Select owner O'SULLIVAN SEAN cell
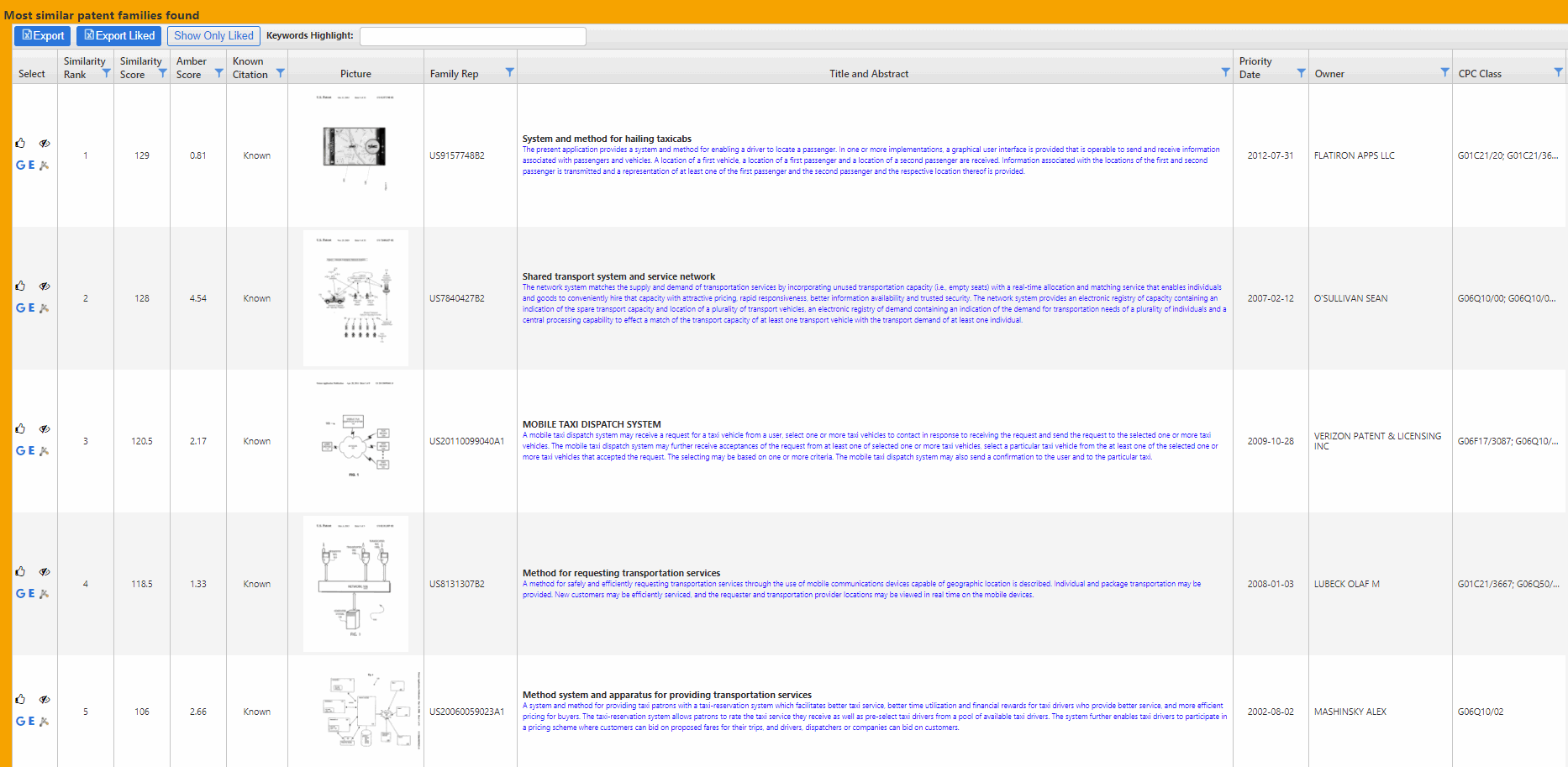The height and width of the screenshot is (767, 1568). 1350,298
